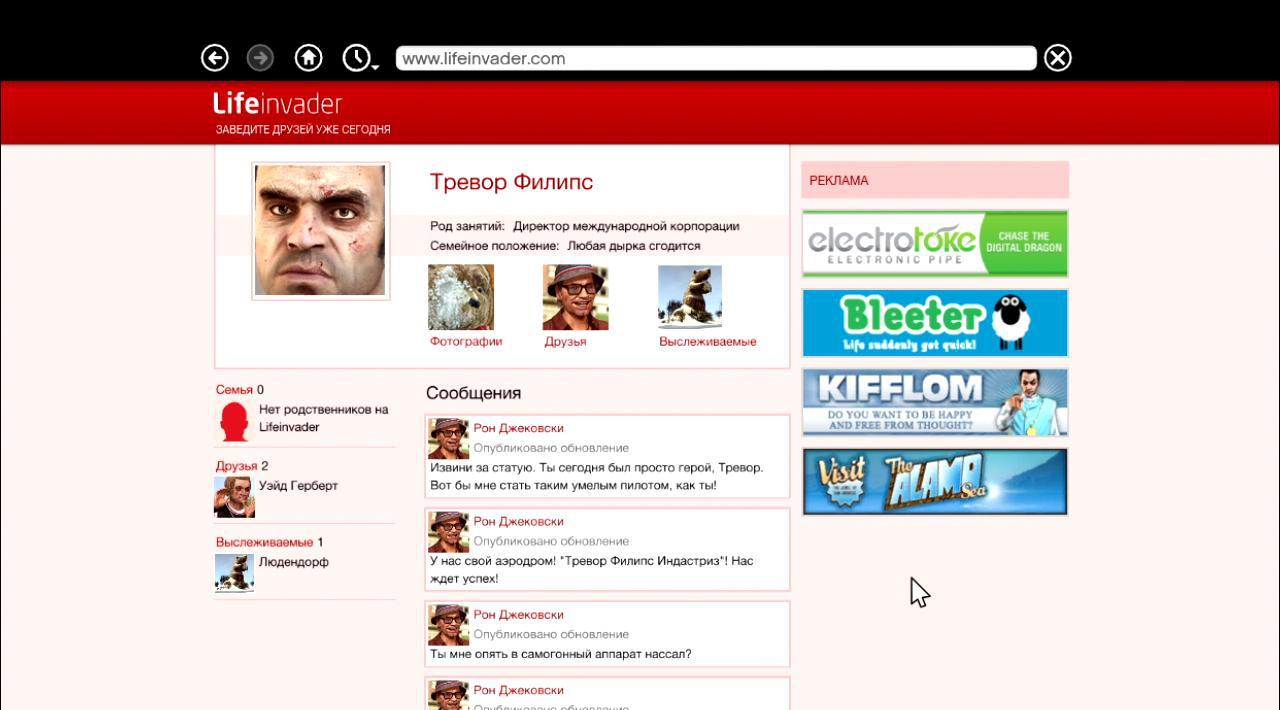Open the Людендорф avatar icon
This screenshot has width=1280, height=710.
[234, 573]
